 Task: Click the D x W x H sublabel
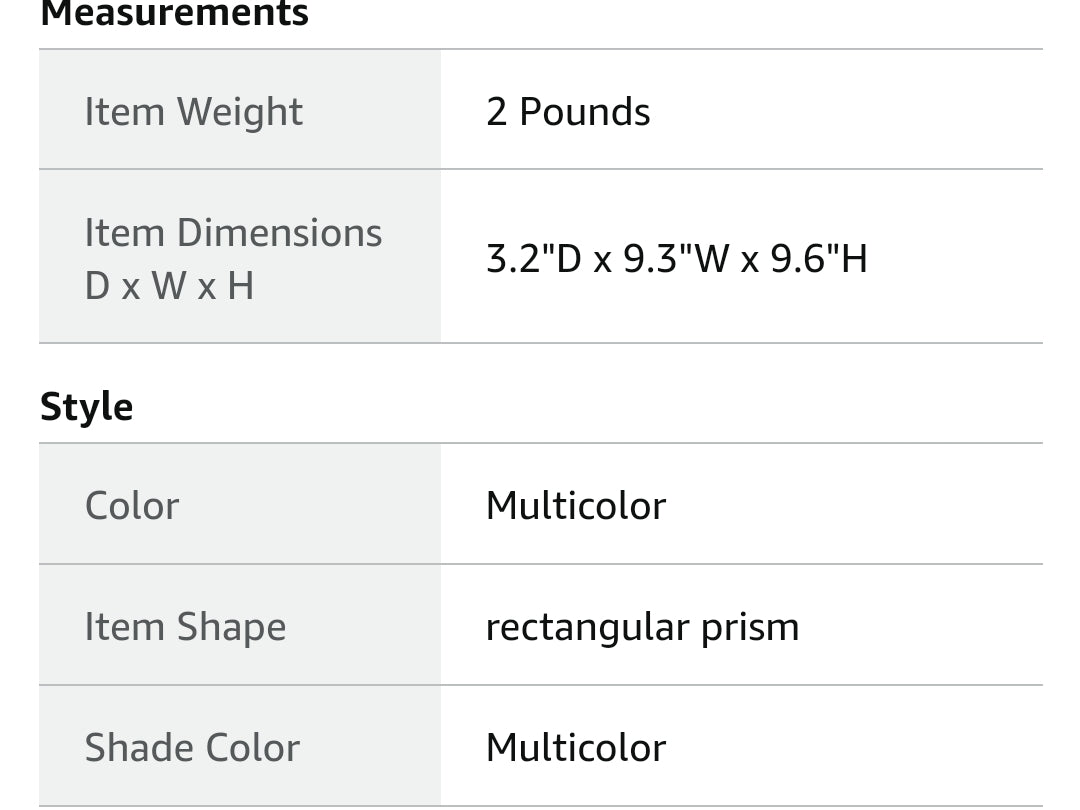pyautogui.click(x=169, y=286)
